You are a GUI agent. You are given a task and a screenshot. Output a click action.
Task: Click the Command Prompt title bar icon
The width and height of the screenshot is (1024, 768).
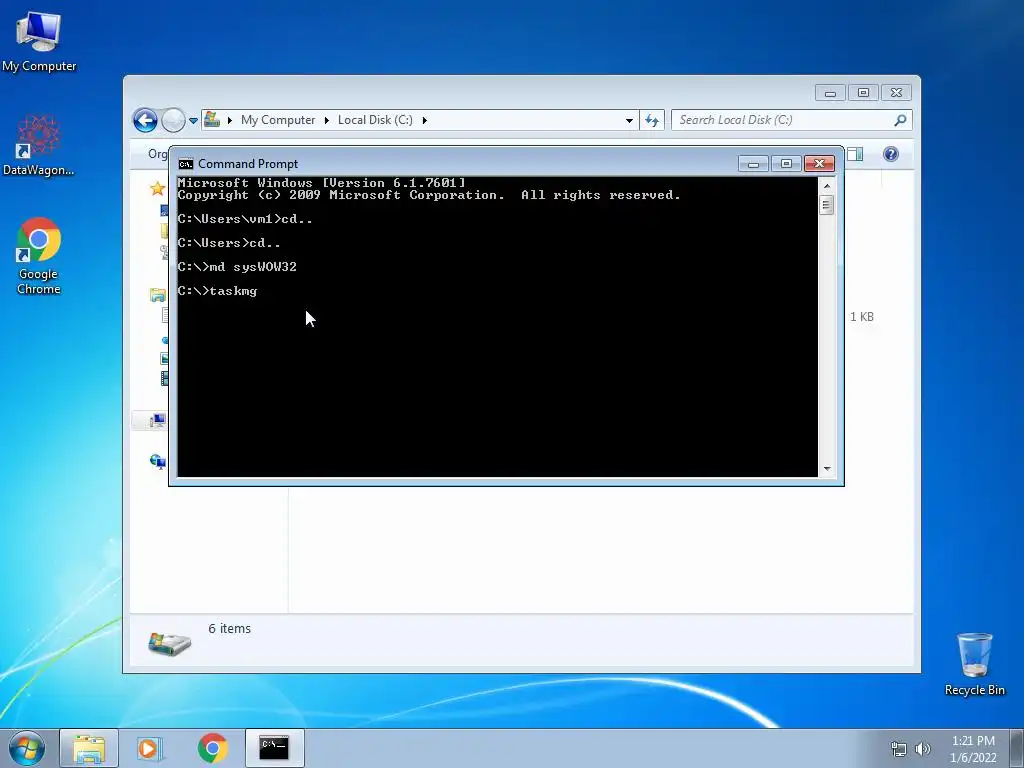[186, 164]
